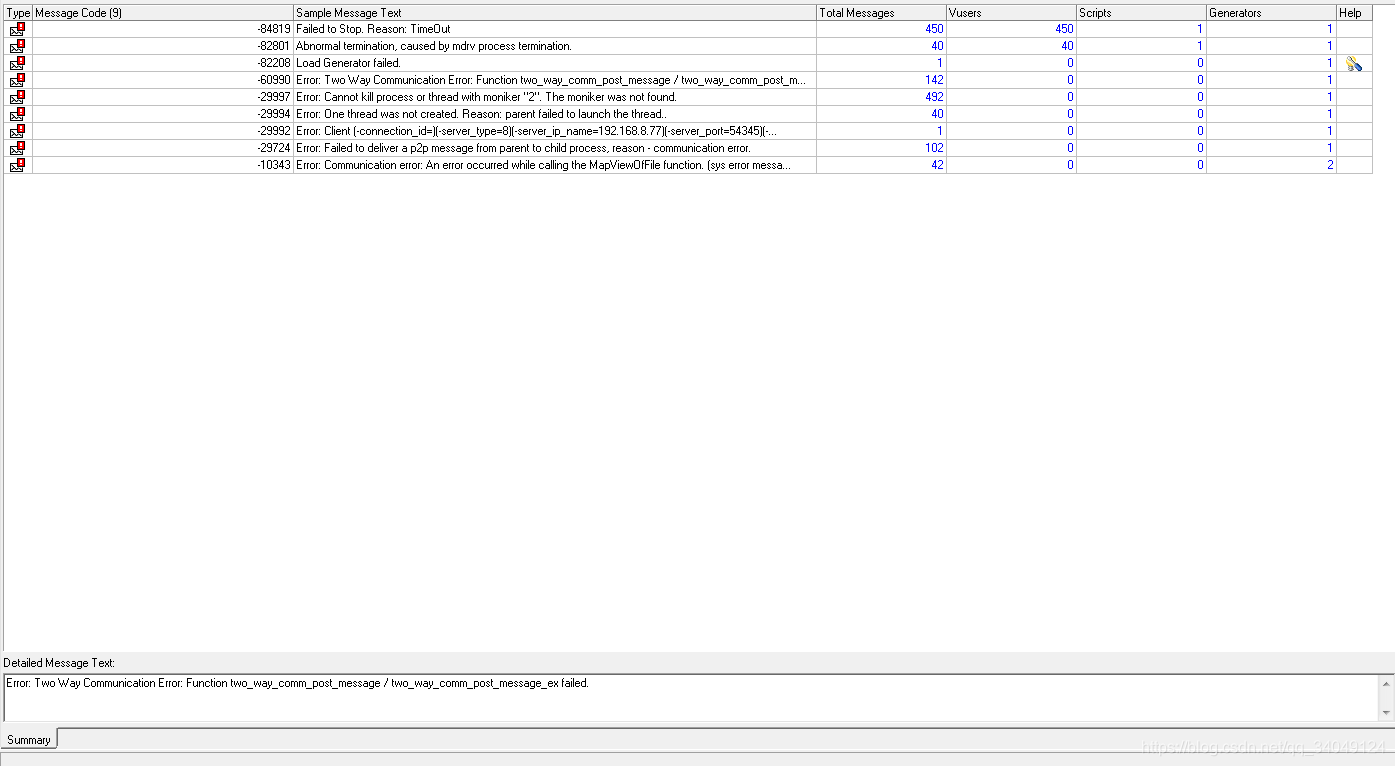Click the error icon on the p2p message row
The image size is (1395, 766).
pyautogui.click(x=17, y=148)
